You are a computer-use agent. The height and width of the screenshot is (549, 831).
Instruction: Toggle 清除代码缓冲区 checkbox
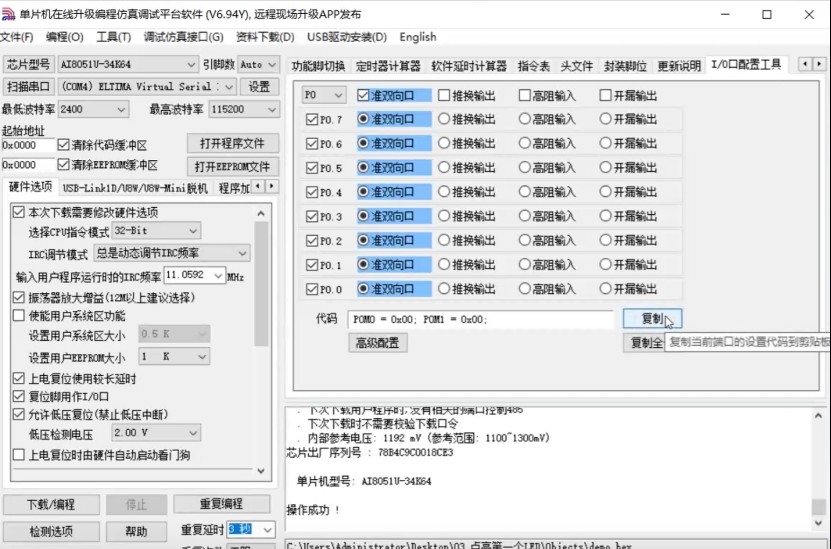click(64, 145)
